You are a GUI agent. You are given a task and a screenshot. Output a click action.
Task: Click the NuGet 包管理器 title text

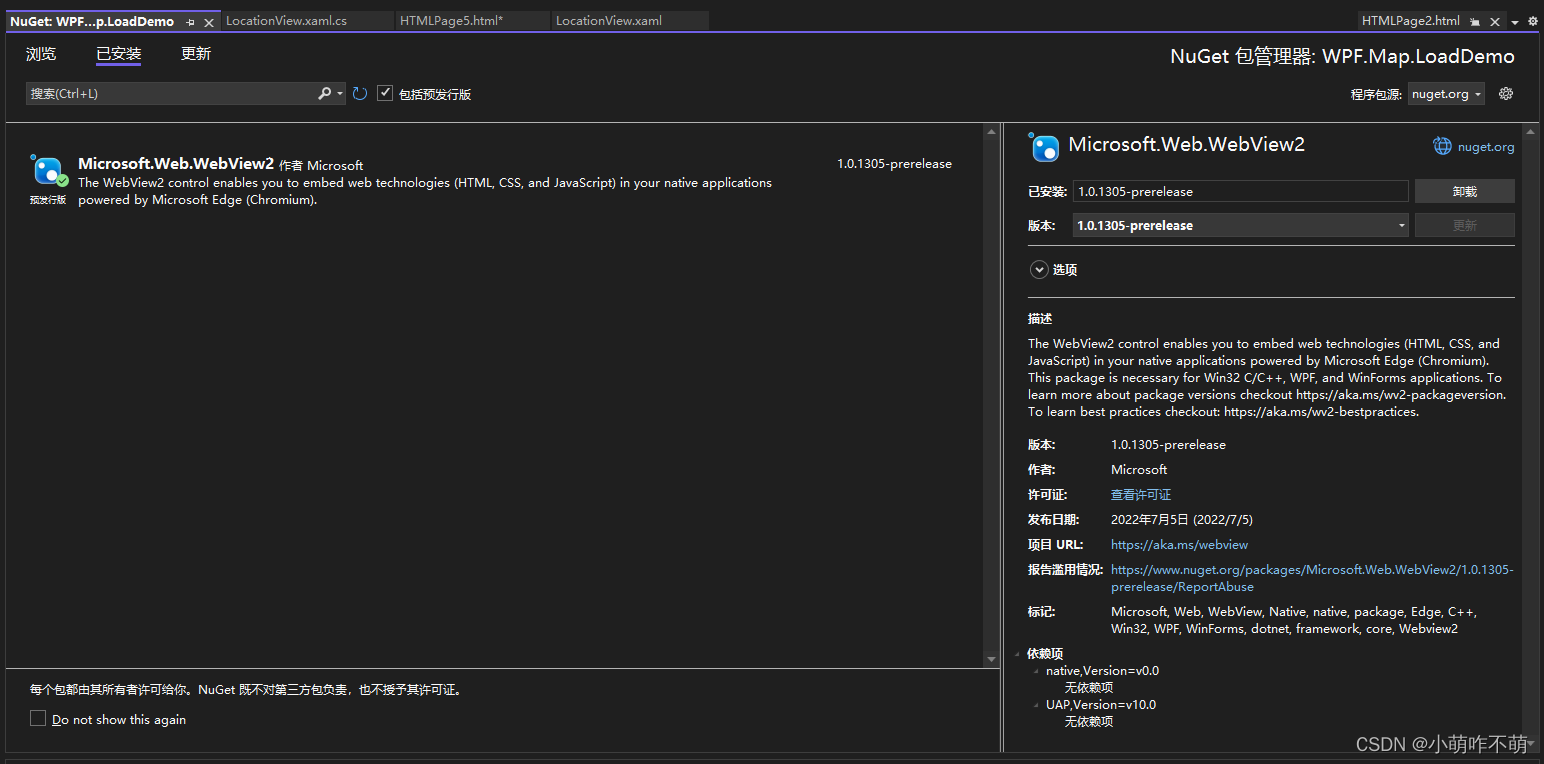click(x=1342, y=57)
